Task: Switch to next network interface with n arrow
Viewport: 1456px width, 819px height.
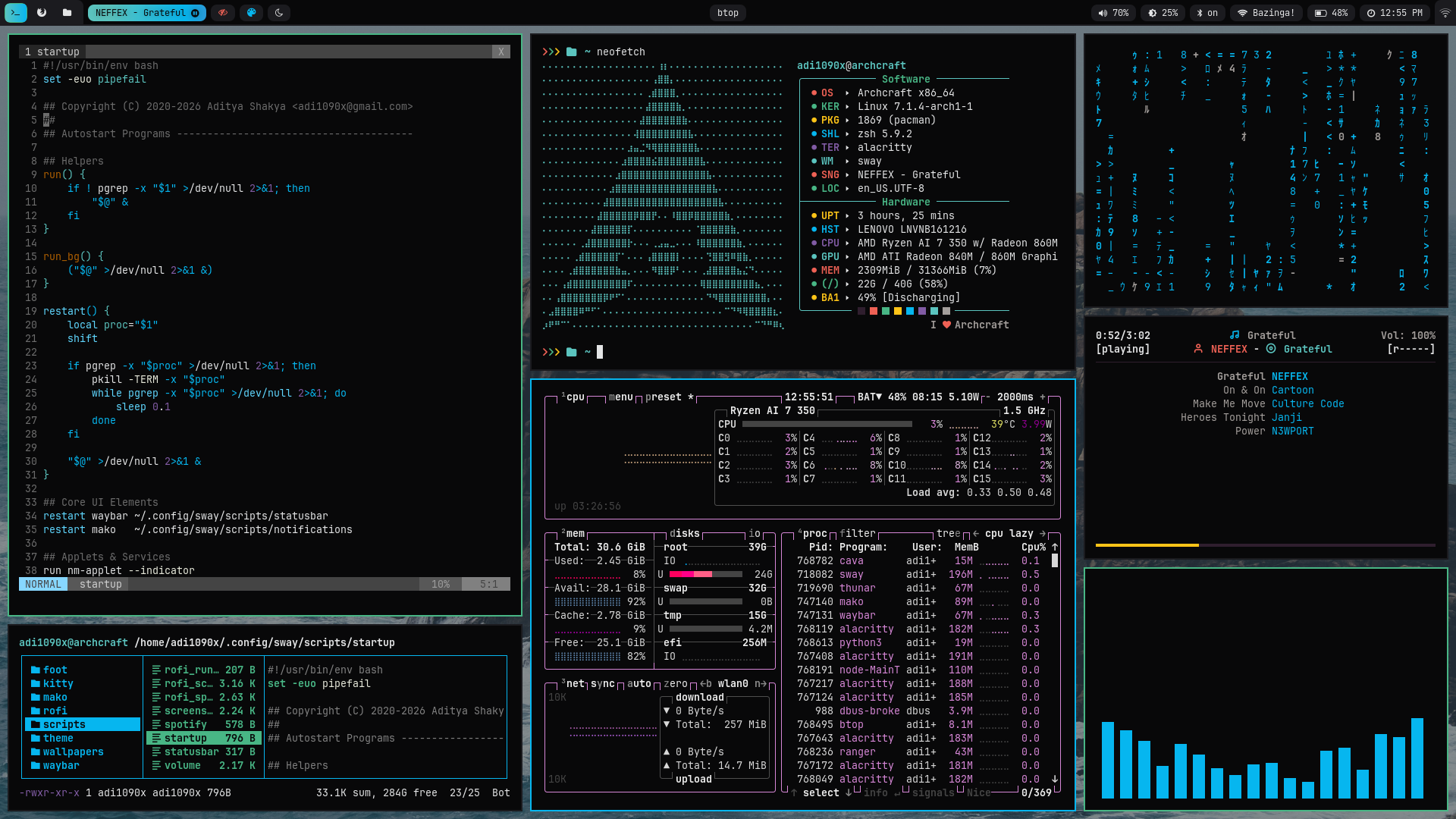Action: click(761, 683)
